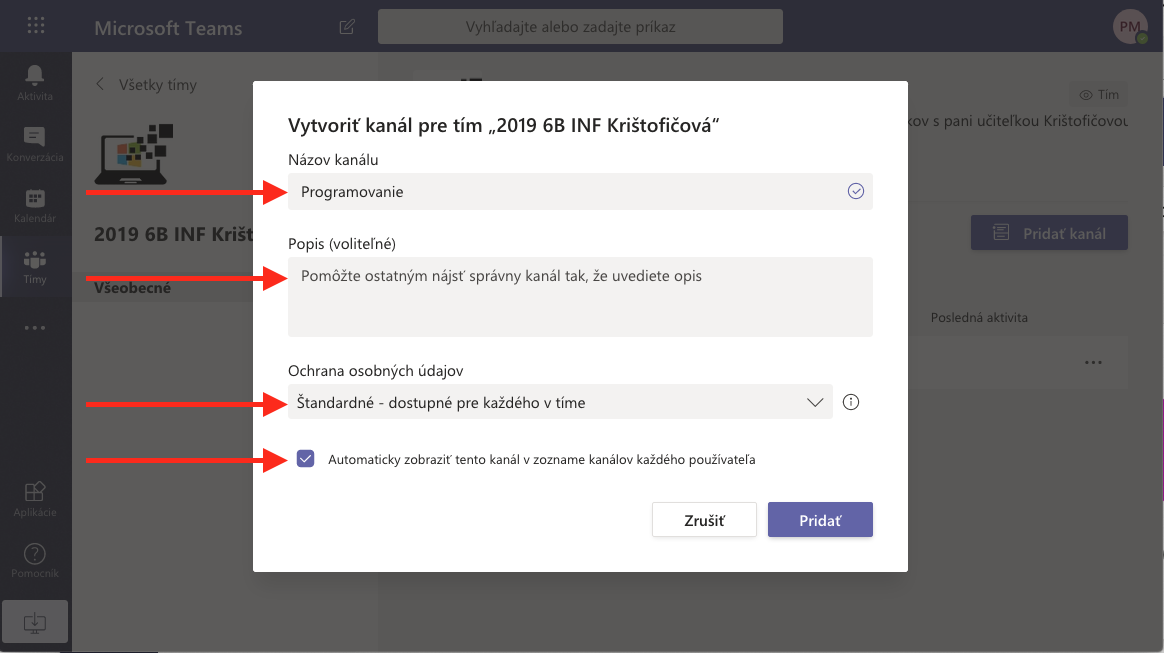Click the download desktop app icon
Screen dimensions: 1164x653
click(35, 621)
